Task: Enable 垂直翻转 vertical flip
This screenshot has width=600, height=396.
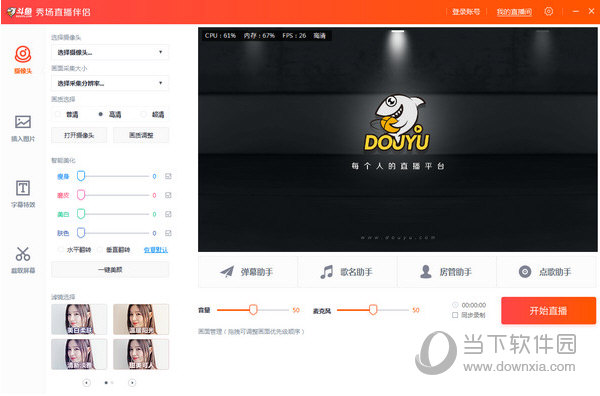Action: (114, 250)
